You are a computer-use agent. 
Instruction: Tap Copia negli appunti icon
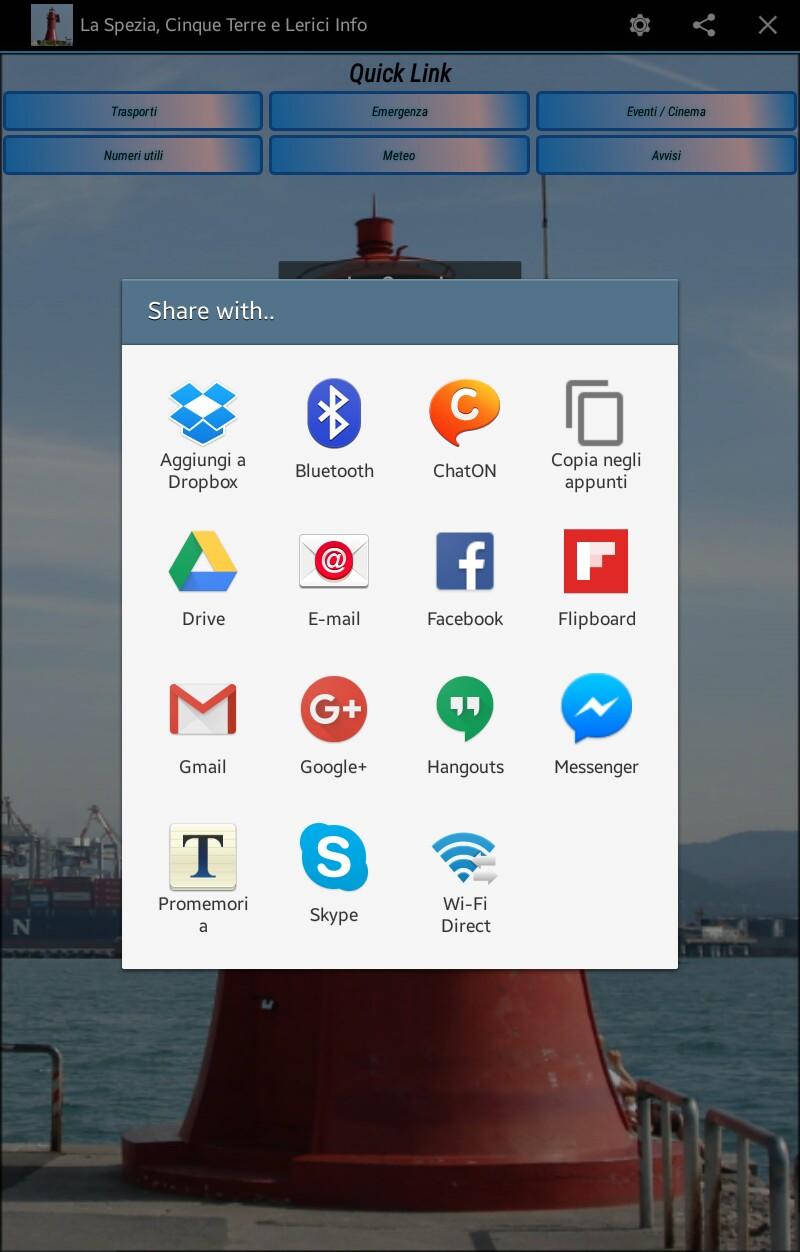(x=595, y=413)
